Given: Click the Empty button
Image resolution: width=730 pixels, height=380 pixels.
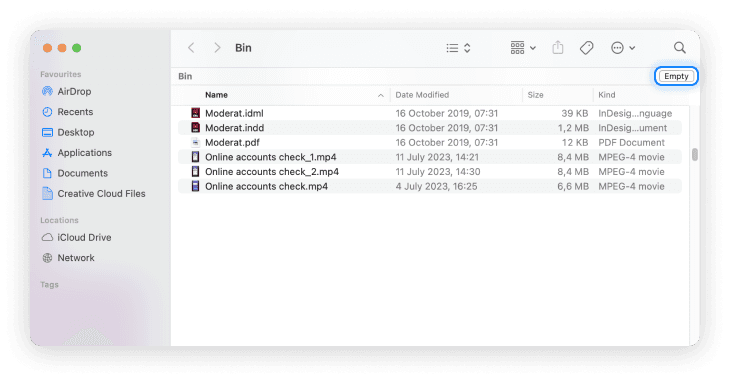Looking at the screenshot, I should 676,76.
